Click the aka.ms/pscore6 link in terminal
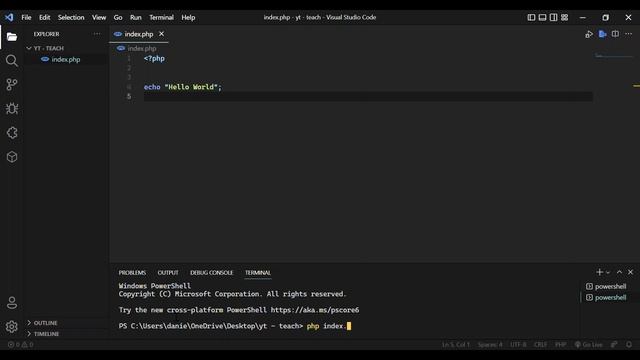The width and height of the screenshot is (640, 360). [x=315, y=310]
